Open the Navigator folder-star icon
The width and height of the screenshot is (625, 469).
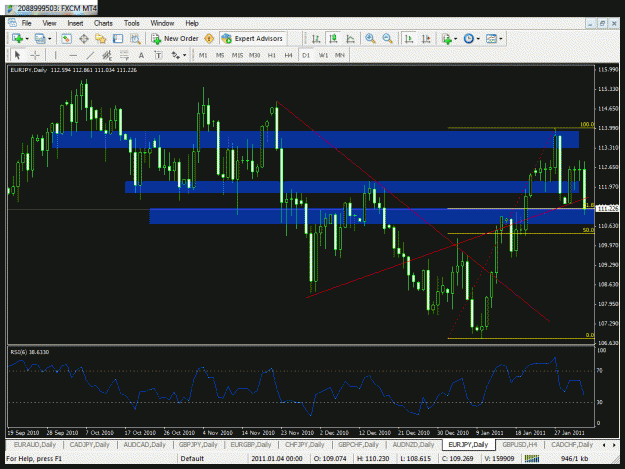(100, 39)
